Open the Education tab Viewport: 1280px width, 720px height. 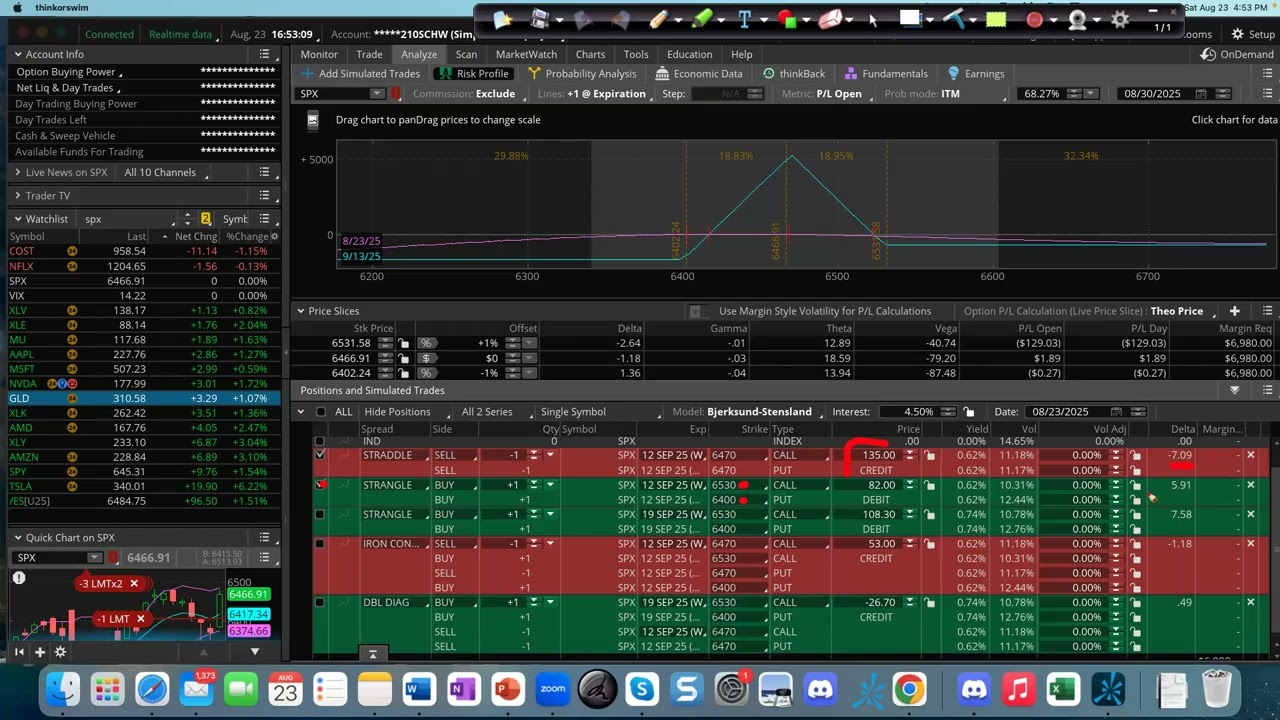[x=690, y=55]
